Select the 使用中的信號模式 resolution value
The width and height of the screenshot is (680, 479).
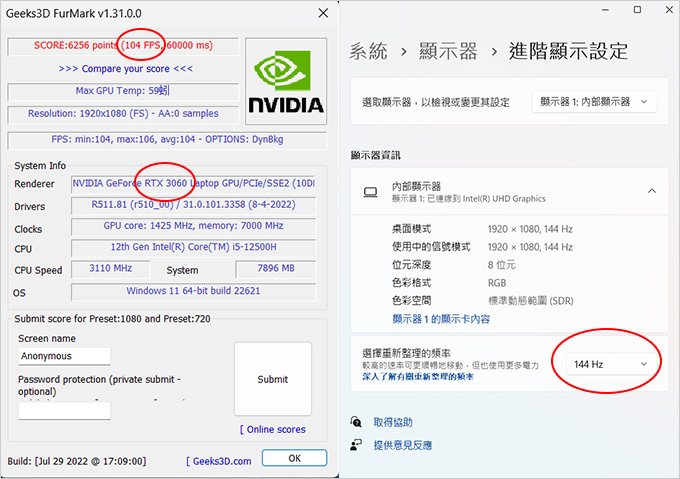(x=530, y=247)
